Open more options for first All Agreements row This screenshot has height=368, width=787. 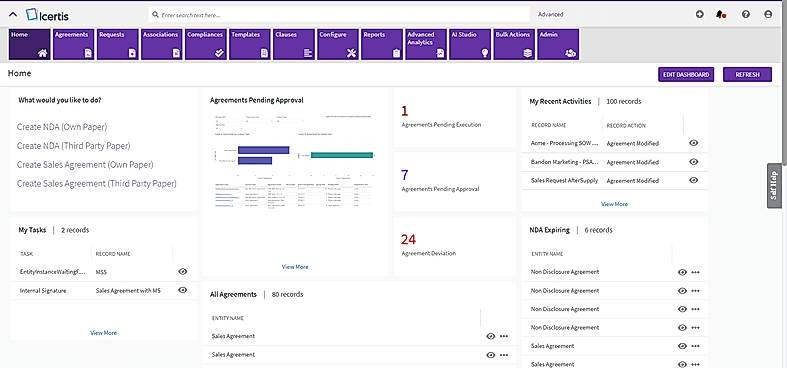[504, 336]
